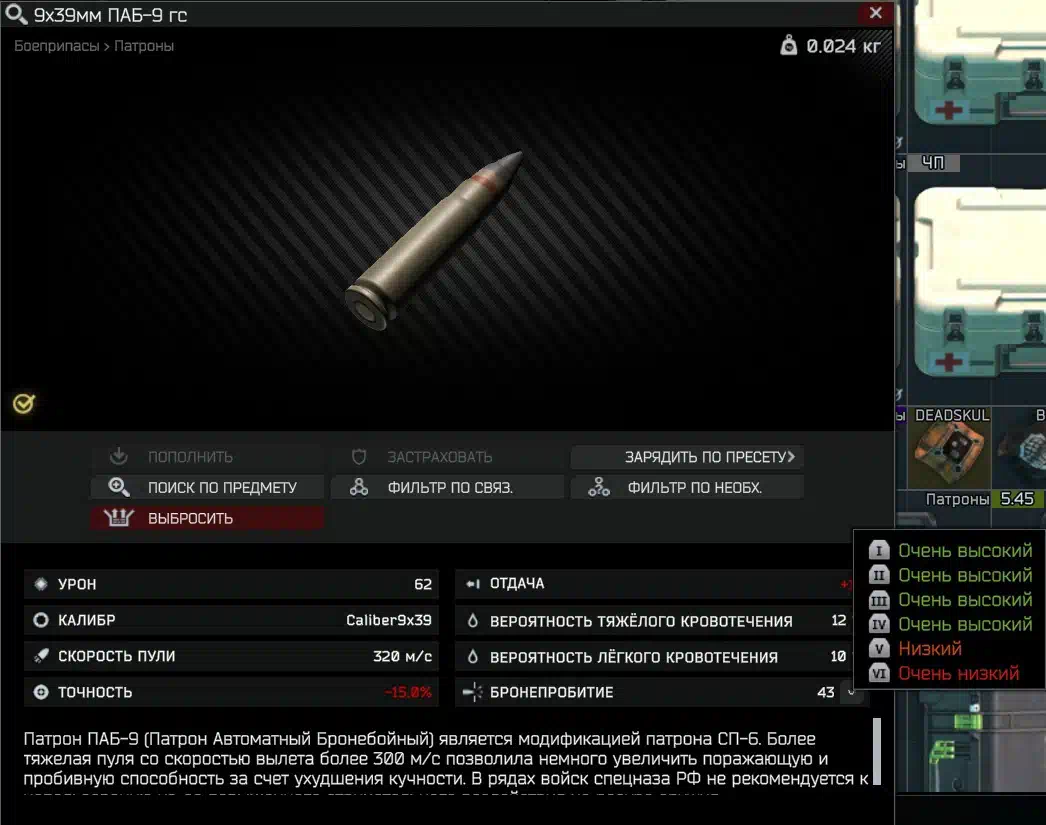Viewport: 1046px width, 825px height.
Task: Click the weight icon beside 0.024 кг
Action: 789,45
